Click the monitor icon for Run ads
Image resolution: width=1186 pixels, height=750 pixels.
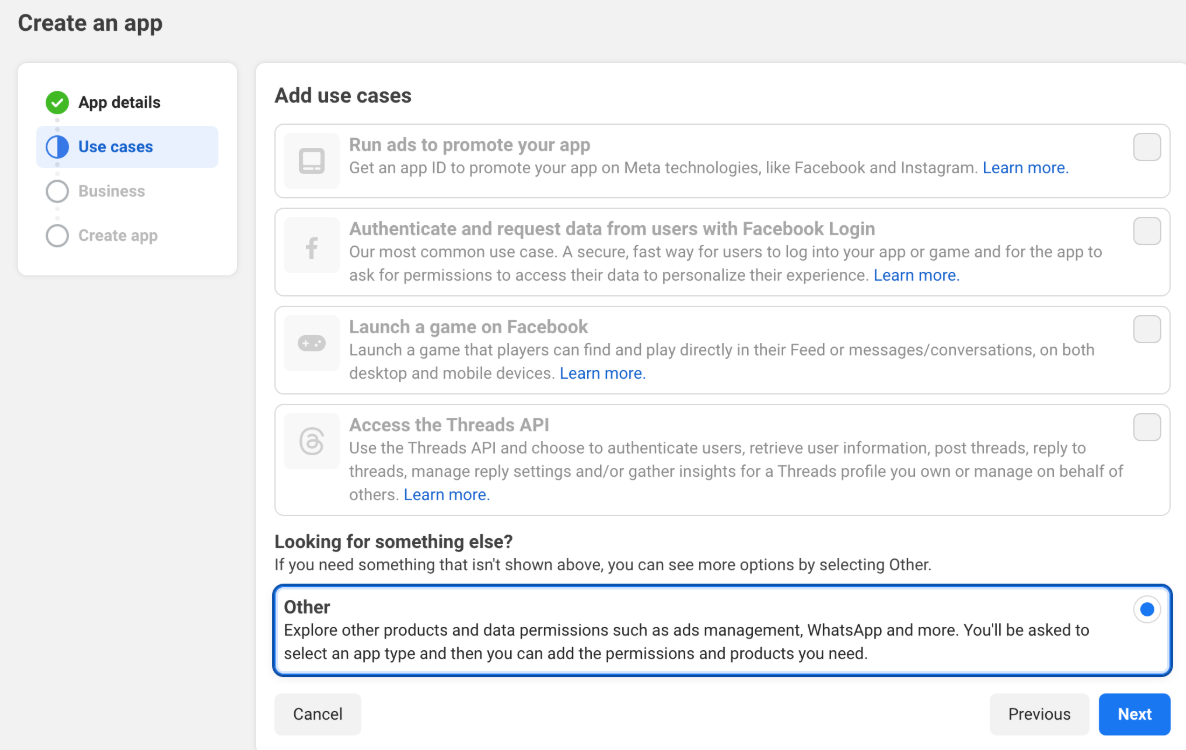(x=312, y=161)
